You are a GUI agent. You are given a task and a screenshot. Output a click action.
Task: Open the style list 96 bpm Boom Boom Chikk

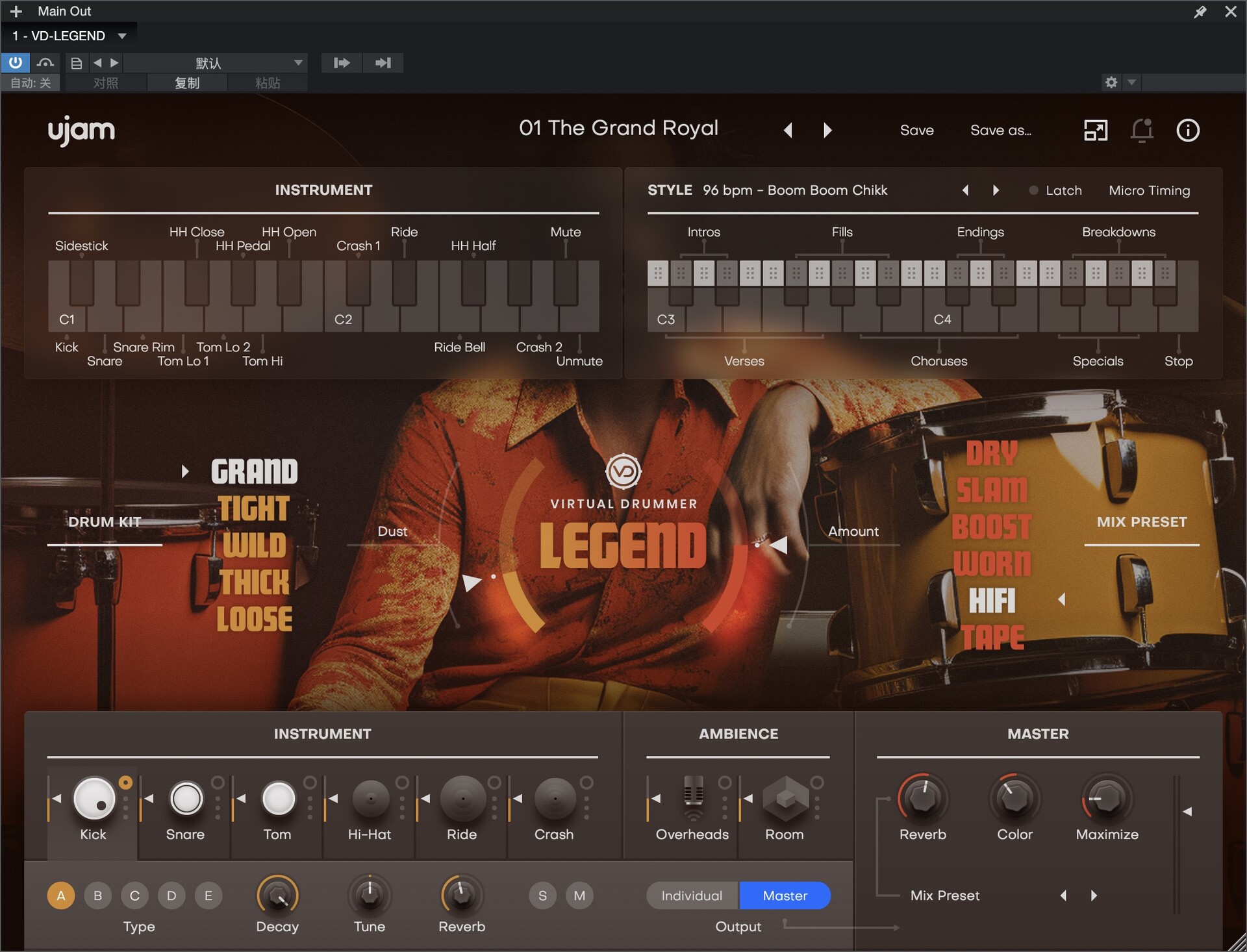pos(795,190)
